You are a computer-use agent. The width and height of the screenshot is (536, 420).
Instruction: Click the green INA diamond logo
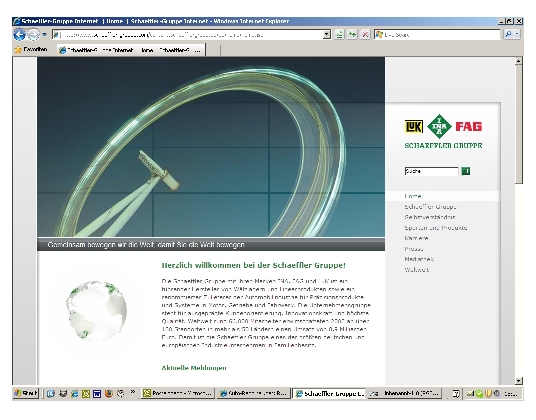[439, 126]
